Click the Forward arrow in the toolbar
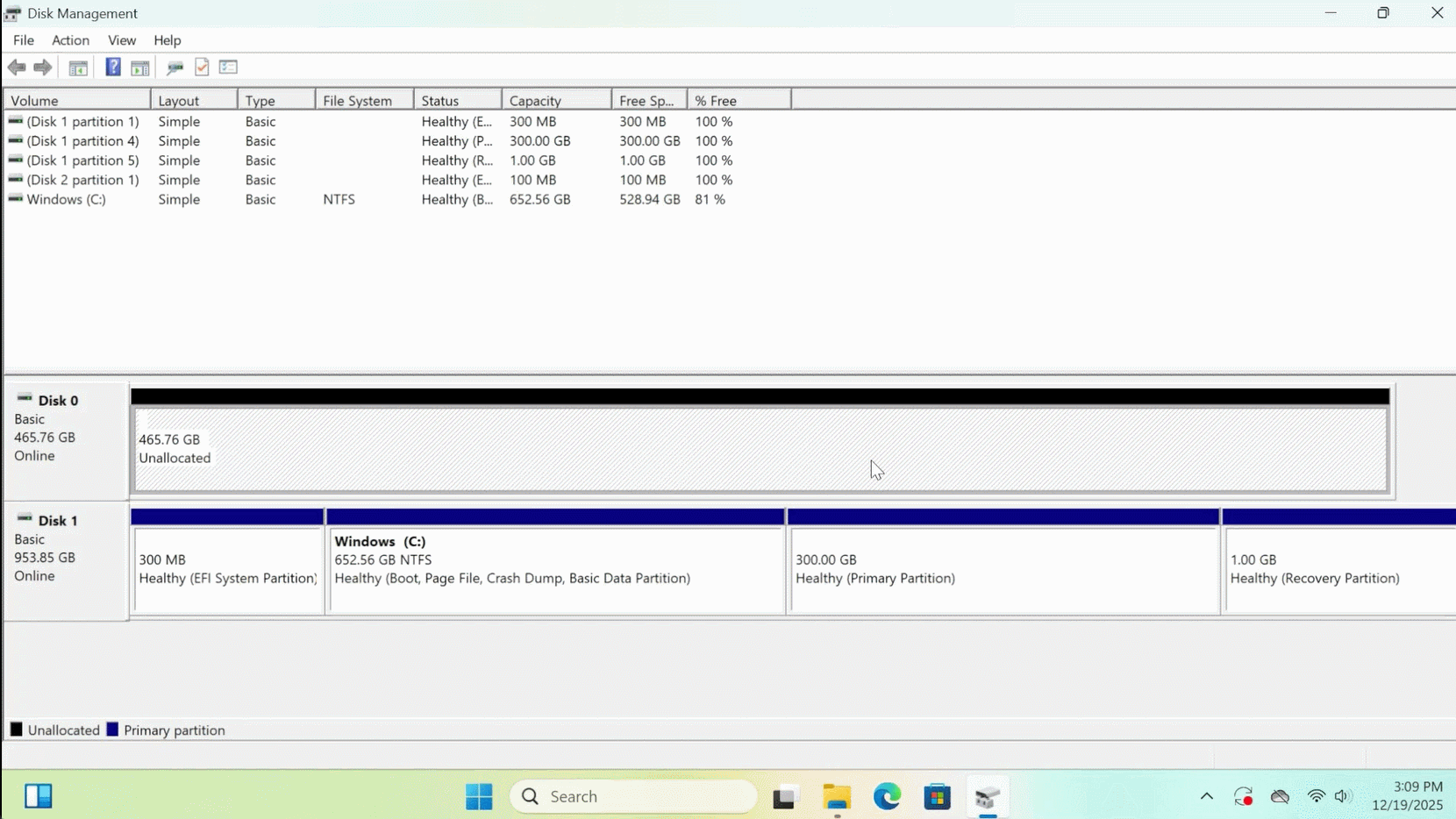The height and width of the screenshot is (819, 1456). click(43, 68)
